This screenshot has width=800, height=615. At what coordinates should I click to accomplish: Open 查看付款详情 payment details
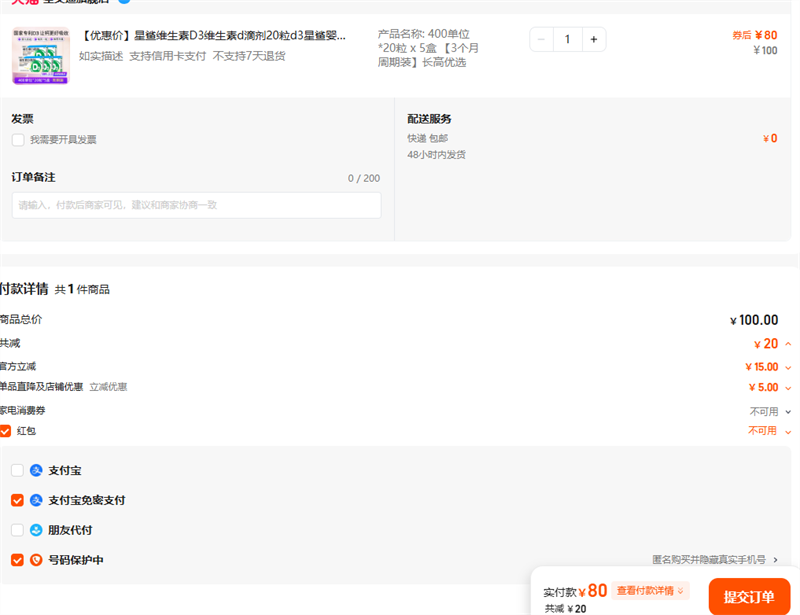tap(650, 591)
